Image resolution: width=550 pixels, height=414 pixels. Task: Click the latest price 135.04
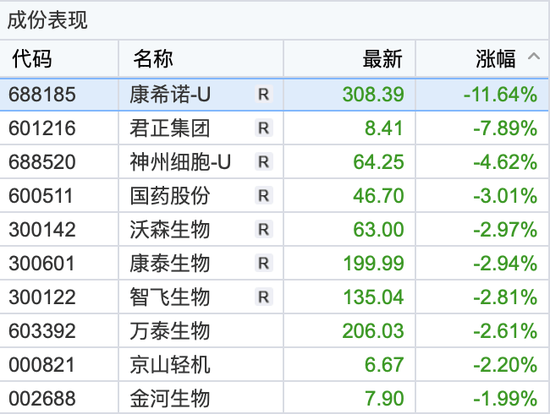374,297
